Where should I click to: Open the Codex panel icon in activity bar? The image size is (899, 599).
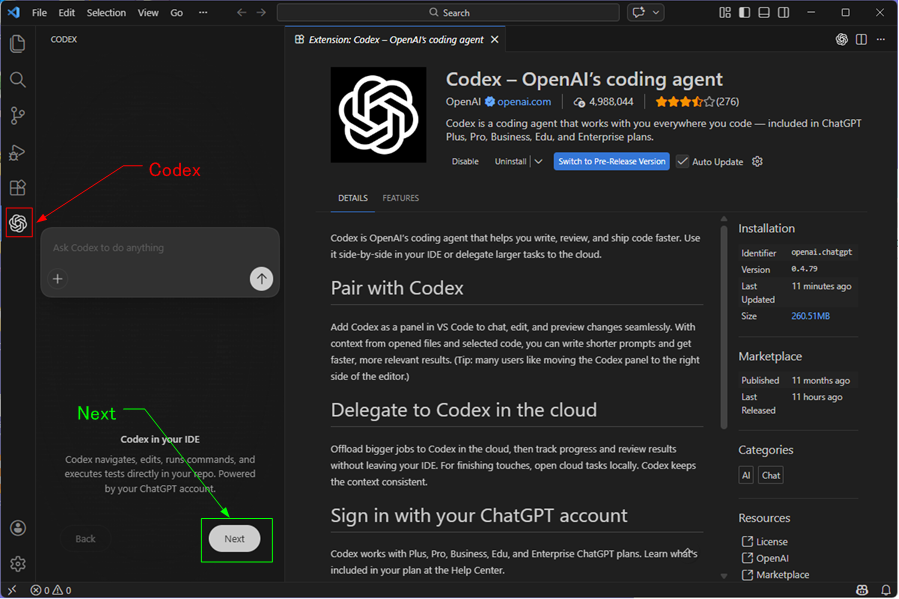pyautogui.click(x=18, y=223)
